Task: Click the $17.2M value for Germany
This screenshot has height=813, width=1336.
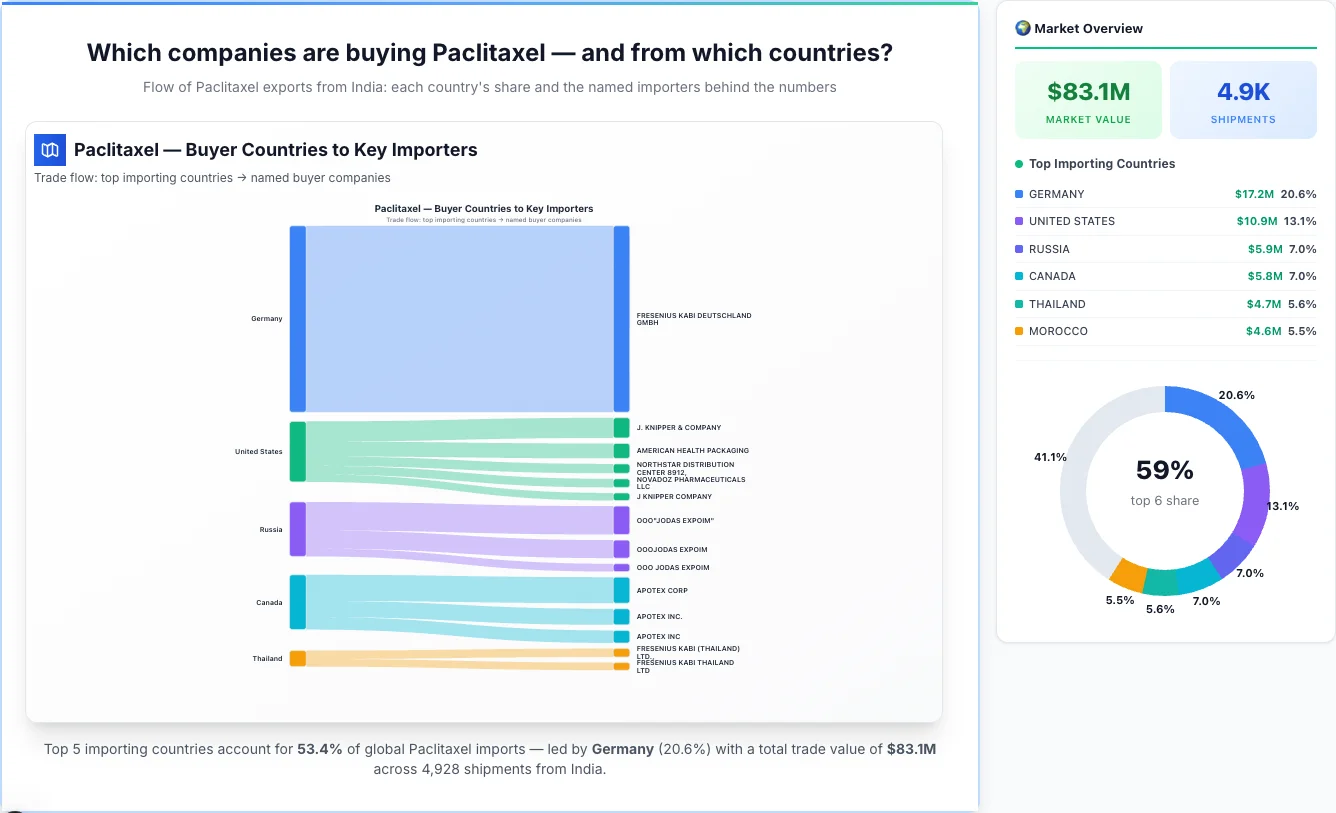Action: [x=1256, y=194]
